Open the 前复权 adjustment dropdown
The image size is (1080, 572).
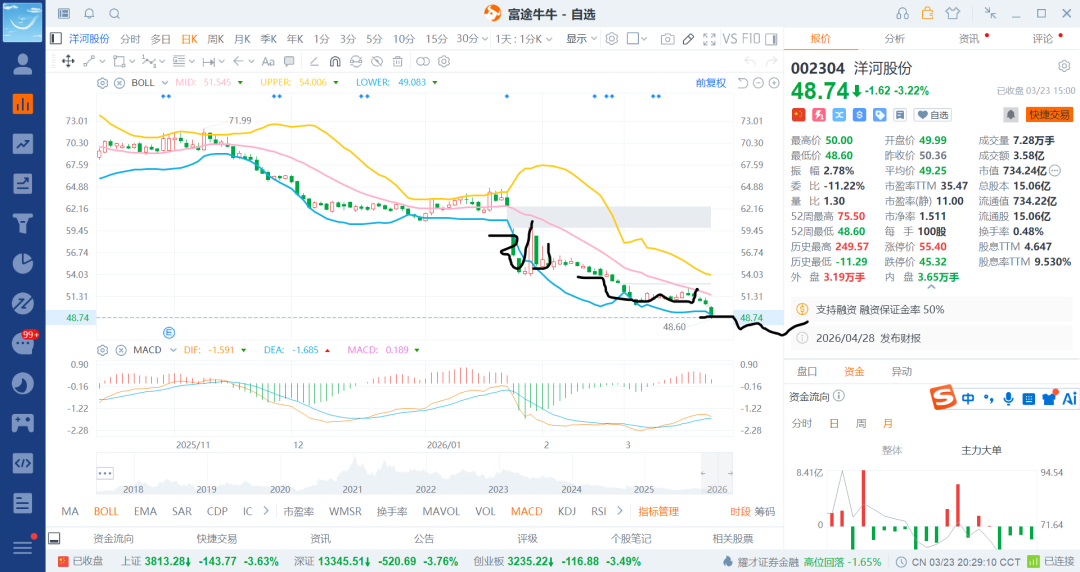point(715,83)
